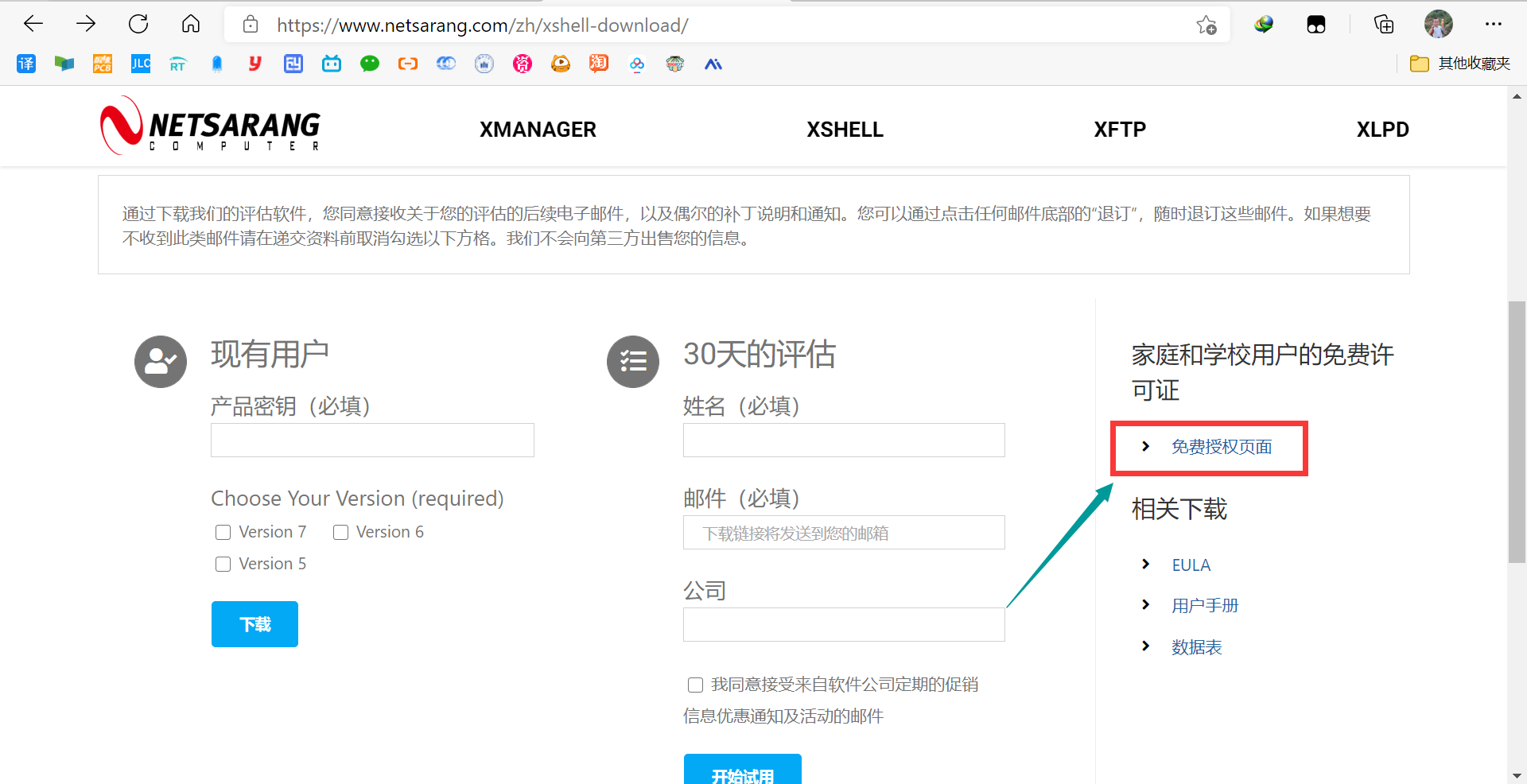Click the dark-mode browser extension icon
This screenshot has height=784, width=1527.
pos(1316,24)
